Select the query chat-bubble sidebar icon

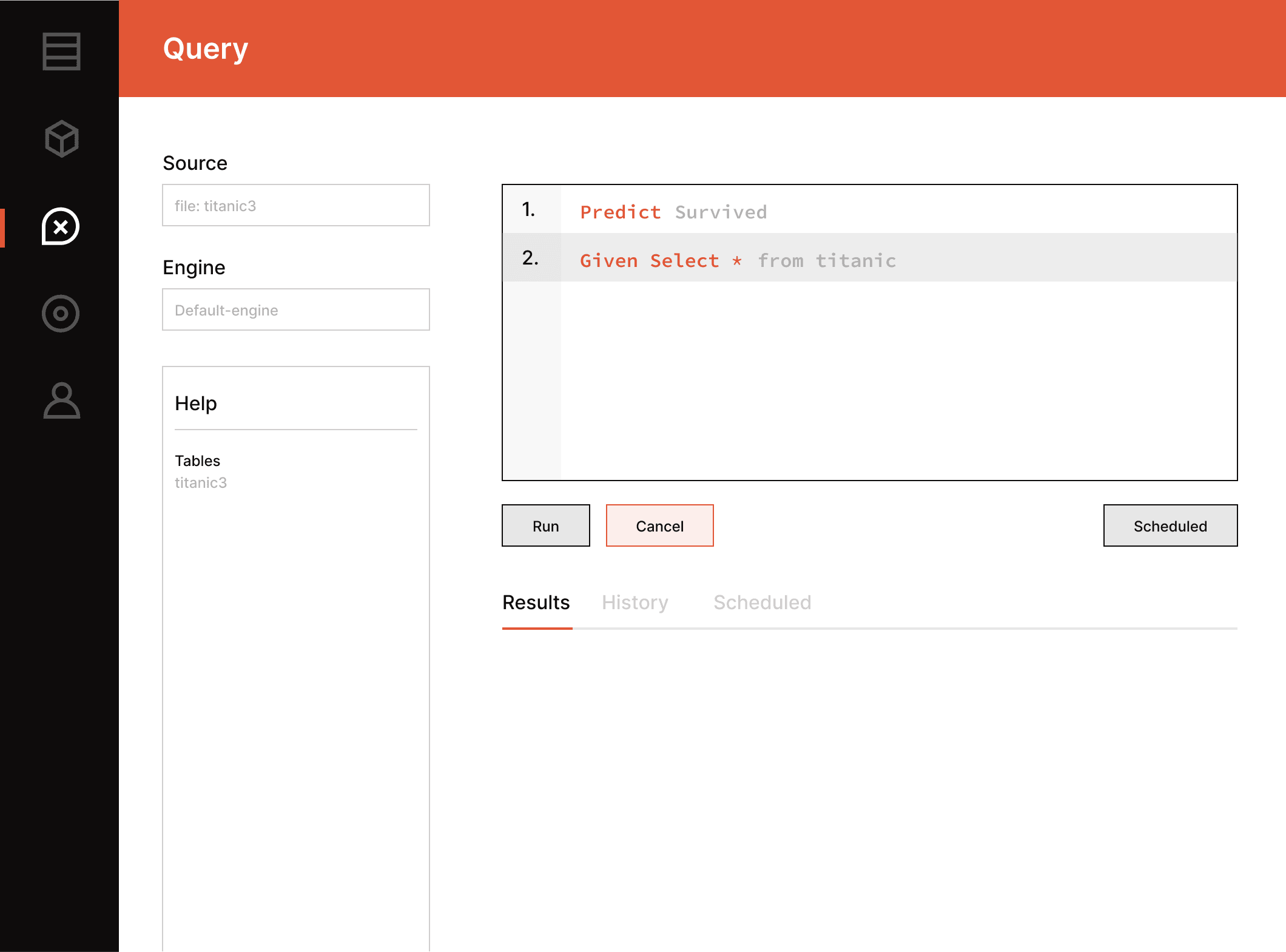[x=61, y=227]
